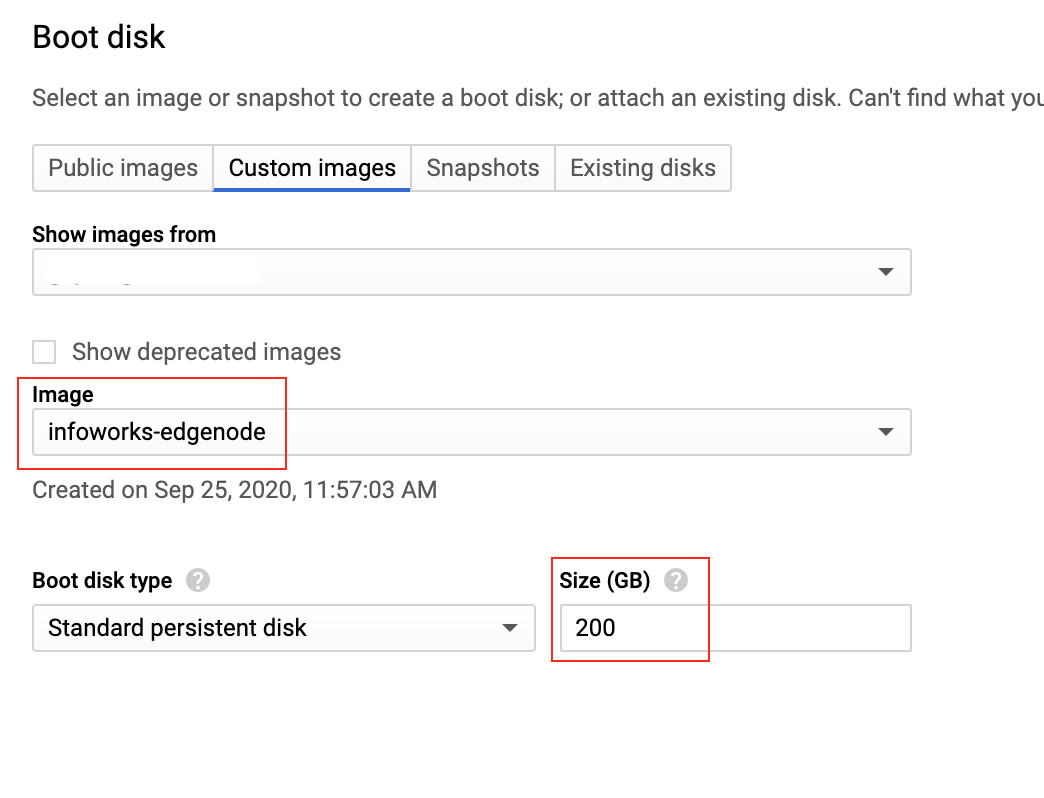Click the 'Show images from' label

[x=124, y=234]
